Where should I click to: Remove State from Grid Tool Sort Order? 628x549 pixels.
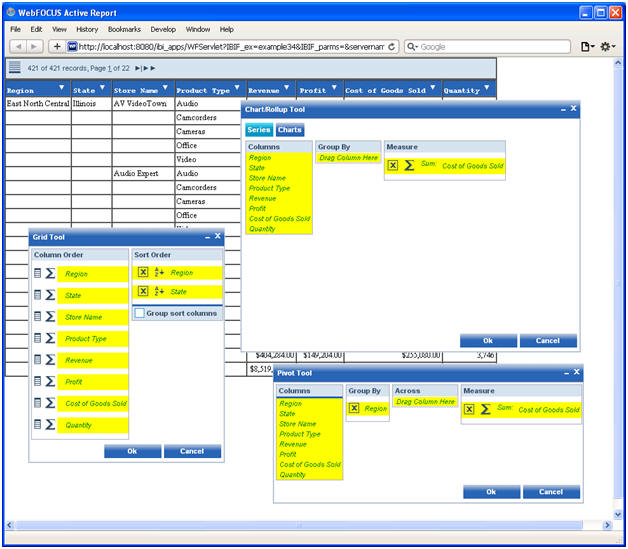click(143, 291)
